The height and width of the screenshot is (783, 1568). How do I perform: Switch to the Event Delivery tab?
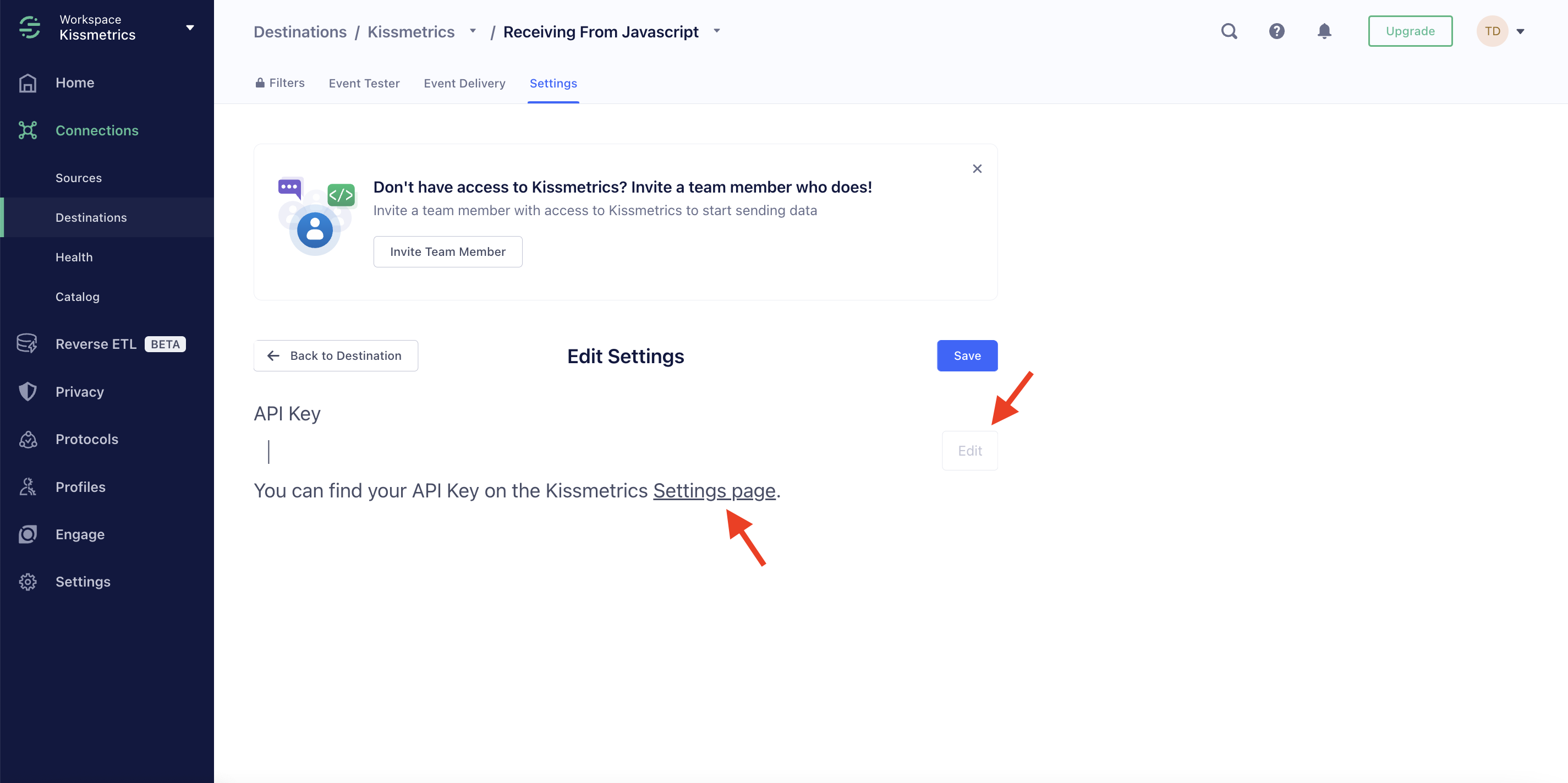pos(464,84)
